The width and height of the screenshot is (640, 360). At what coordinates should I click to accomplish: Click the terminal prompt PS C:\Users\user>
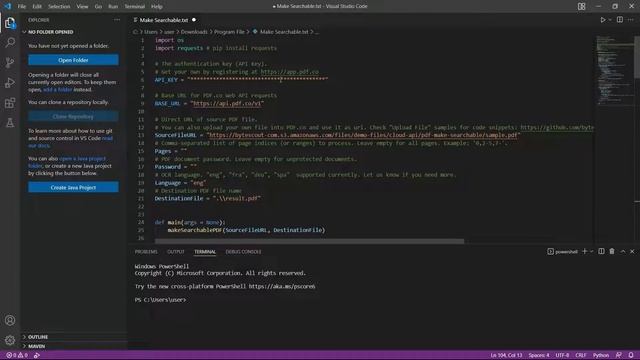[x=160, y=300]
